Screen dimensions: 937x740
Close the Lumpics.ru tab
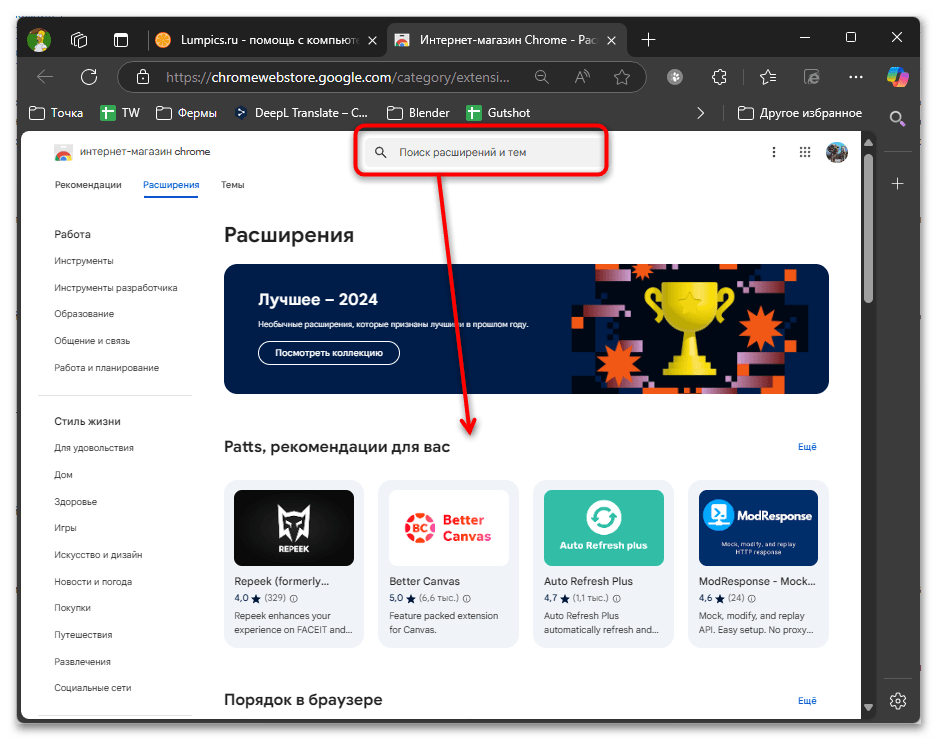pyautogui.click(x=372, y=40)
